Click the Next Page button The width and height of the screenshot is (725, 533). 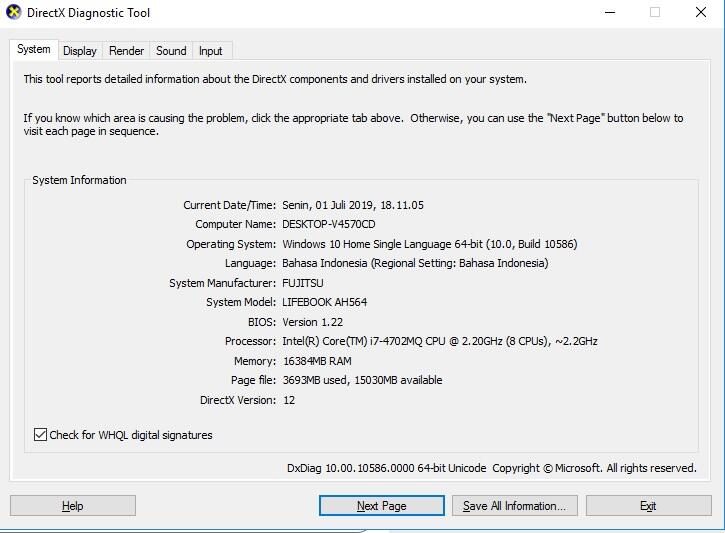(381, 506)
